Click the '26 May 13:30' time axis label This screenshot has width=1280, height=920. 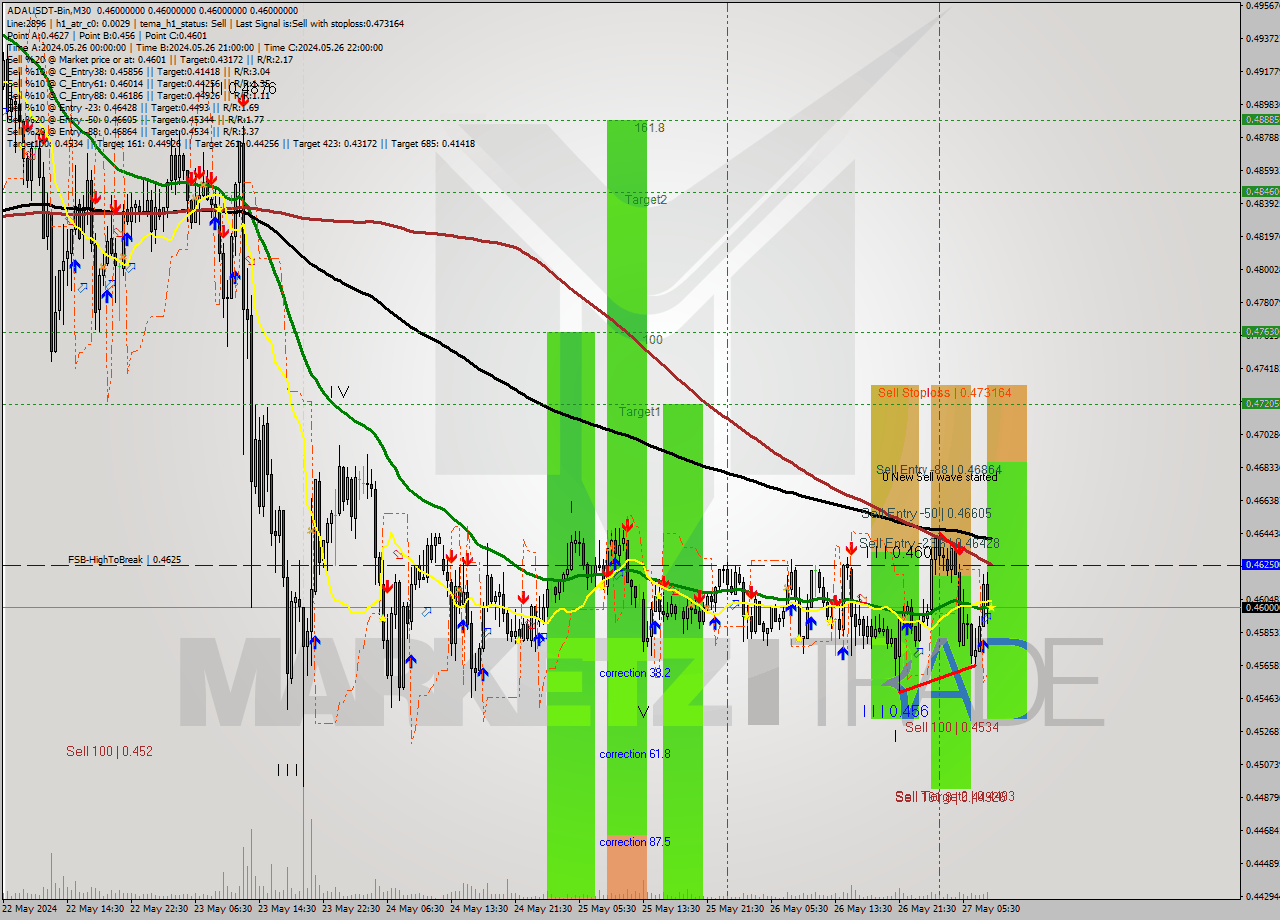[863, 909]
